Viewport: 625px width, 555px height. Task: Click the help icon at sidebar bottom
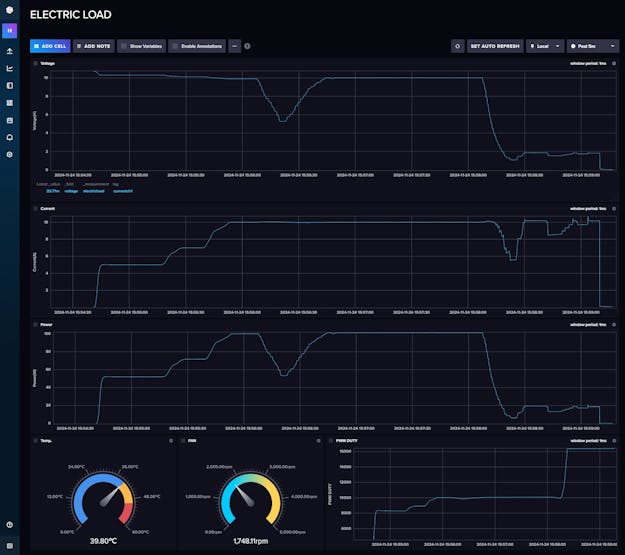tap(10, 524)
